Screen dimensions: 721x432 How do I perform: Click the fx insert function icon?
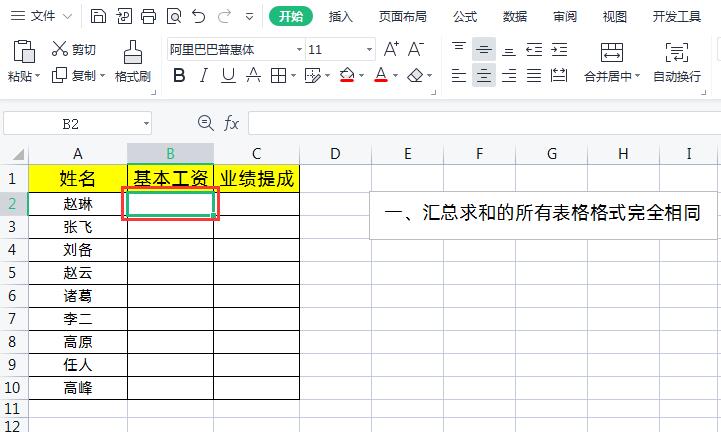coord(231,123)
